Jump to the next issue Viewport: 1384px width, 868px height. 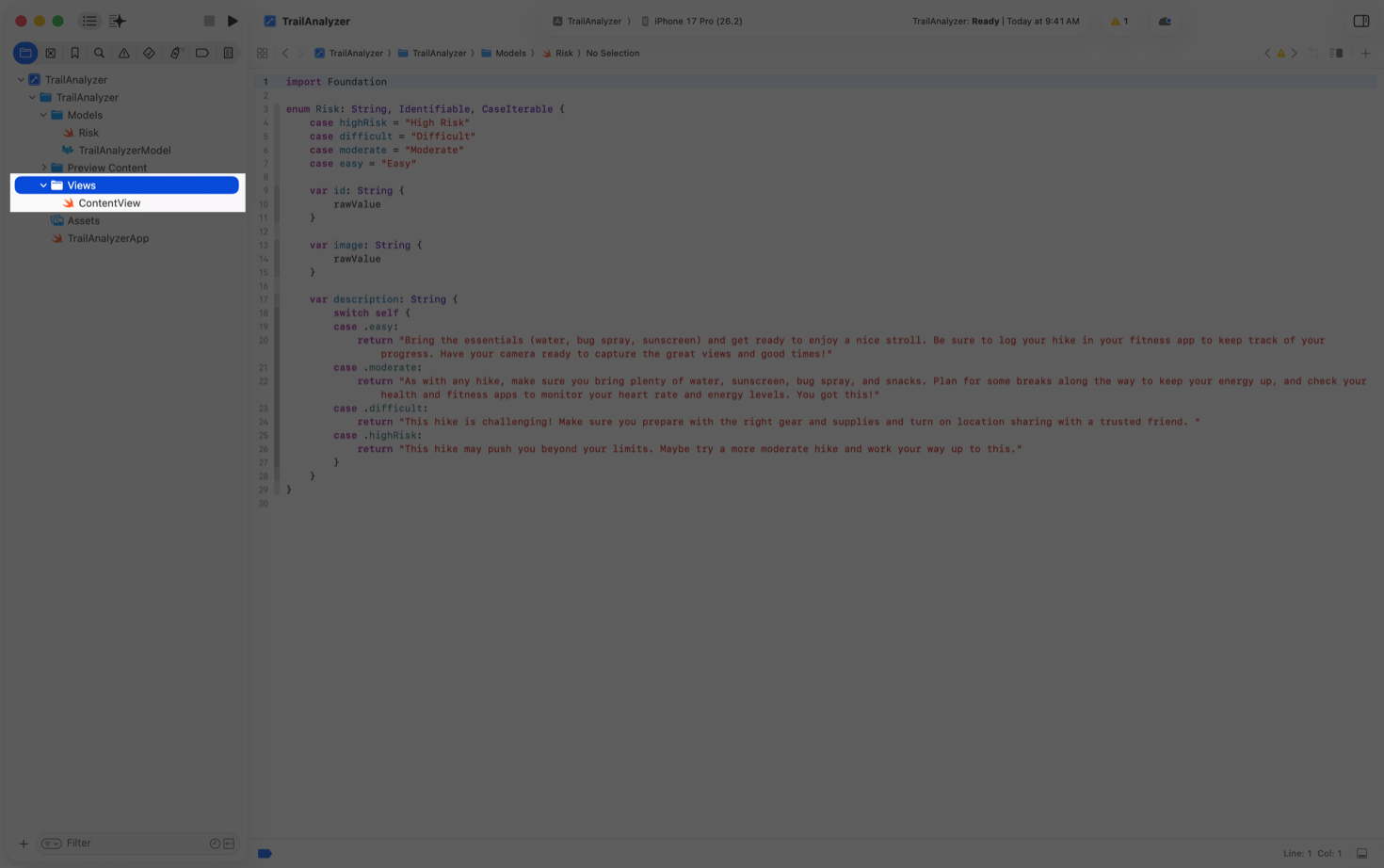1295,54
